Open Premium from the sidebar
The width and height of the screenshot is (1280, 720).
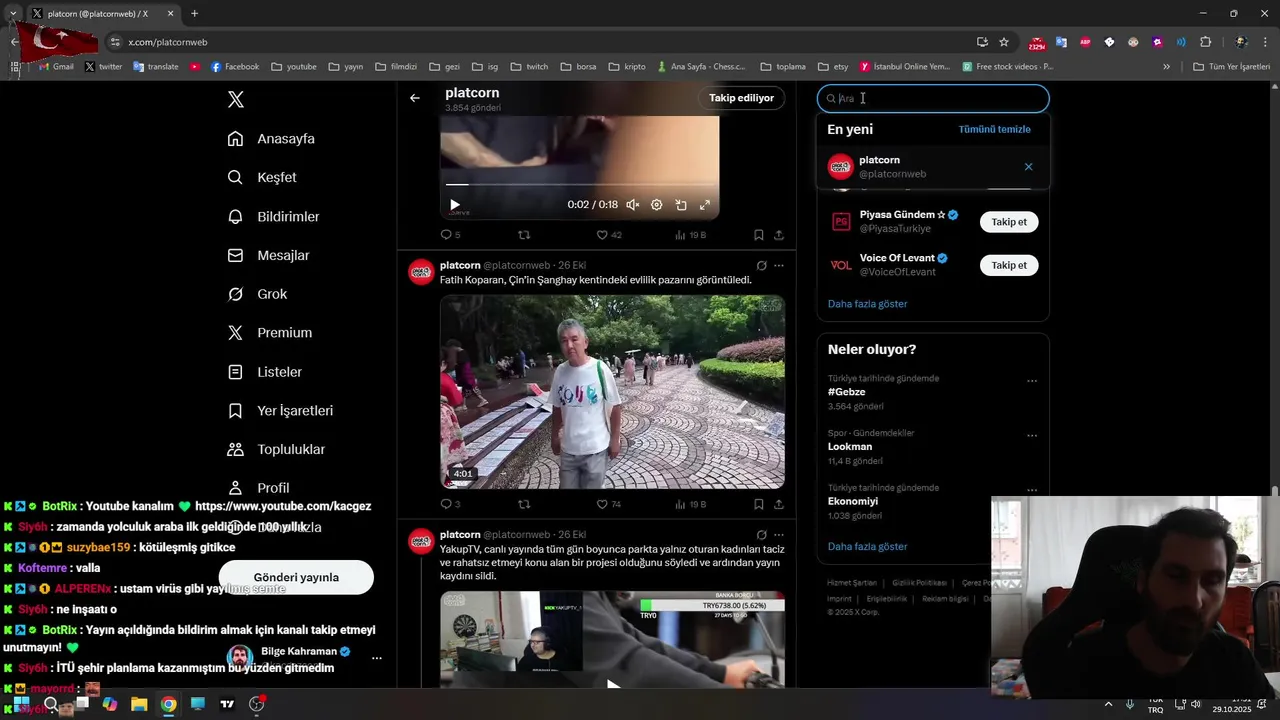(x=270, y=333)
